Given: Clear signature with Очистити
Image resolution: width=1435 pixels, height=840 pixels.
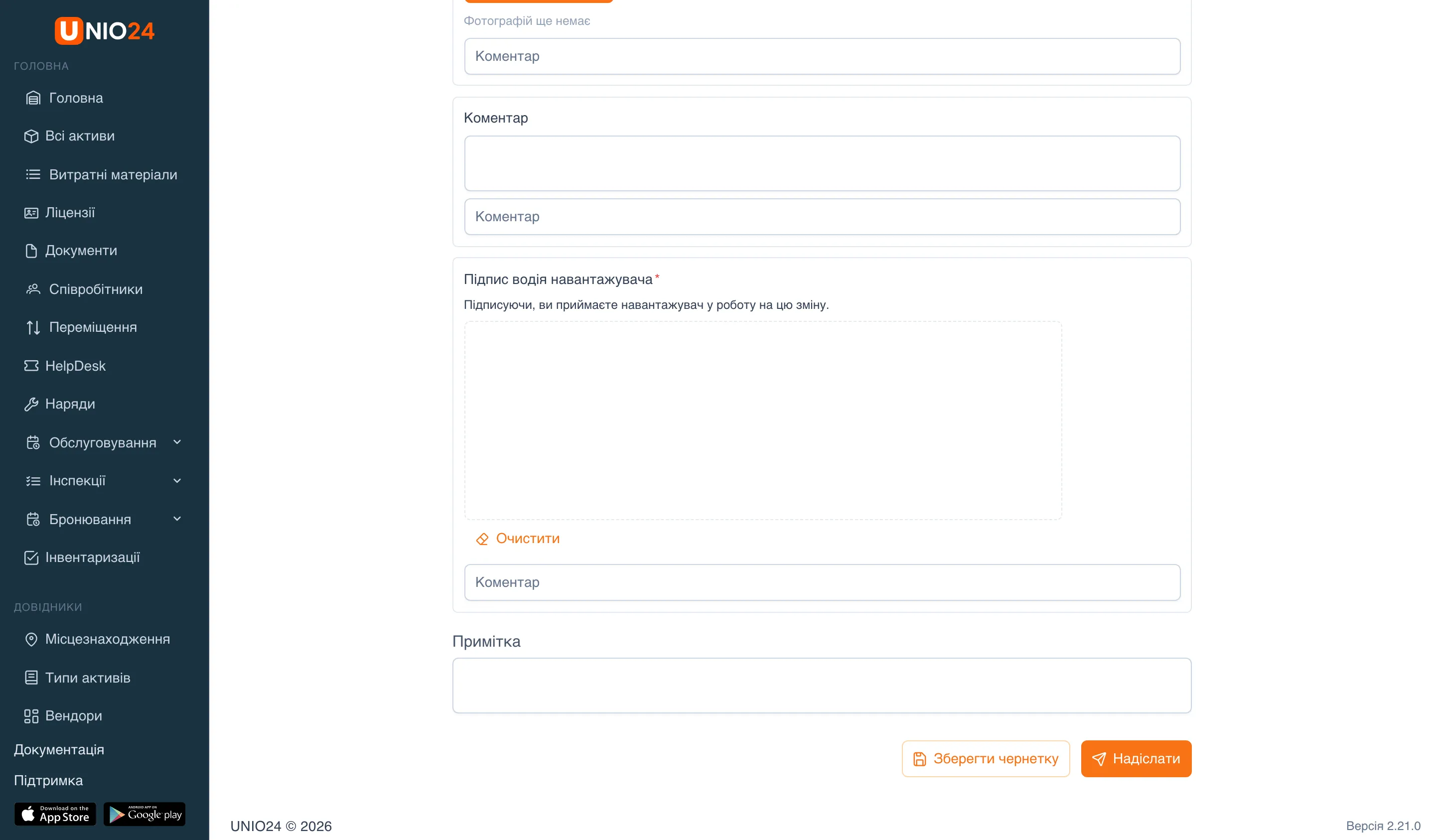Looking at the screenshot, I should pos(518,539).
